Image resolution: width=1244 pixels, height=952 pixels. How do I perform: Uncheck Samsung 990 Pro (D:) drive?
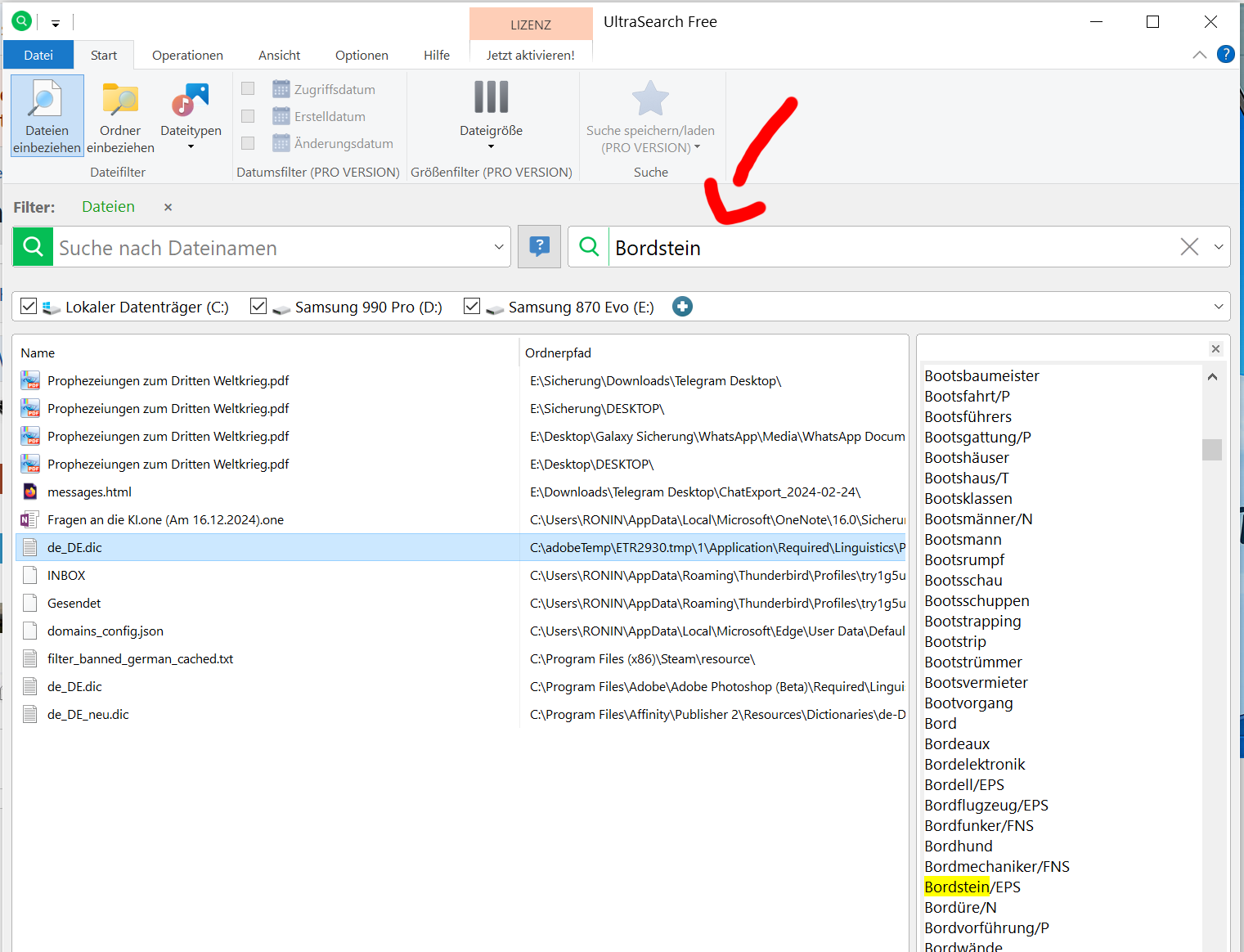click(x=258, y=306)
